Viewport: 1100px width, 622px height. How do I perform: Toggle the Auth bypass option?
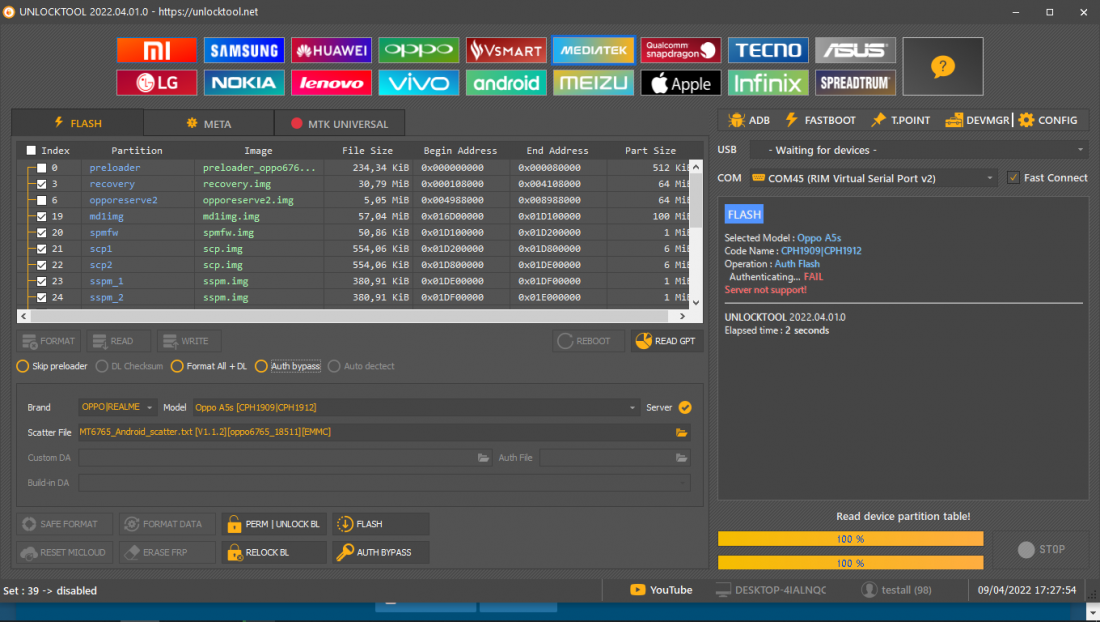pyautogui.click(x=261, y=366)
